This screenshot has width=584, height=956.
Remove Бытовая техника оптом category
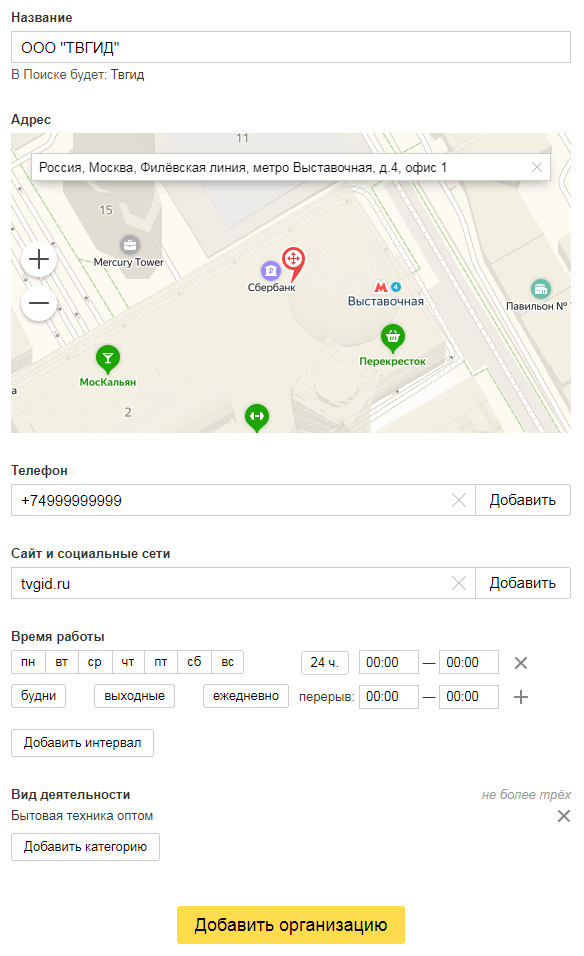click(x=564, y=816)
